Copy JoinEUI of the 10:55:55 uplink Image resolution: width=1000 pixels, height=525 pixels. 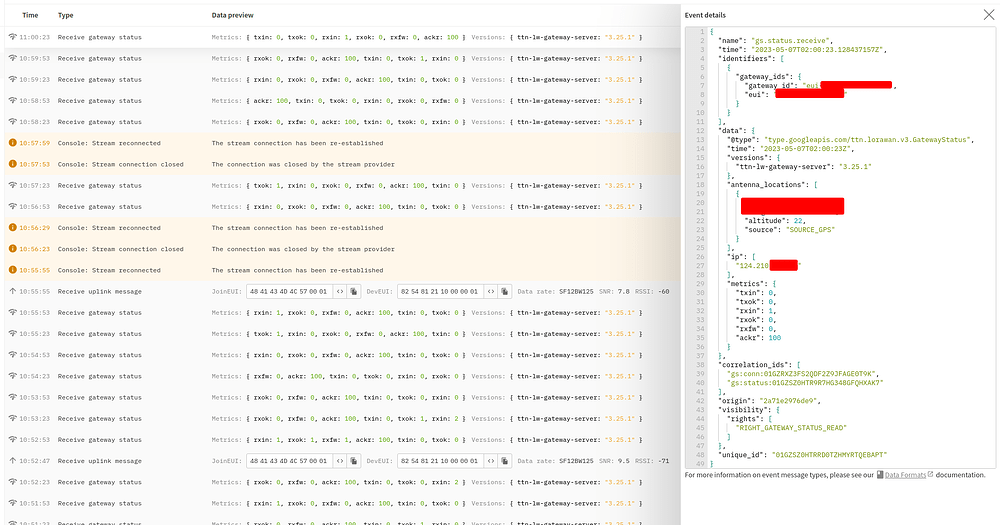[354, 292]
